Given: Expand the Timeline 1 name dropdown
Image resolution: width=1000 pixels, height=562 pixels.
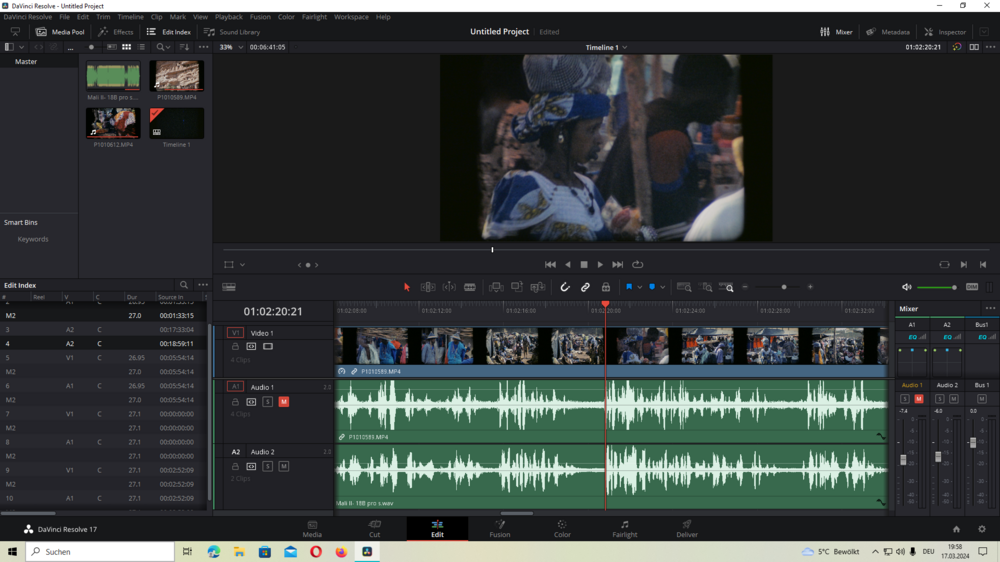Looking at the screenshot, I should tap(625, 47).
